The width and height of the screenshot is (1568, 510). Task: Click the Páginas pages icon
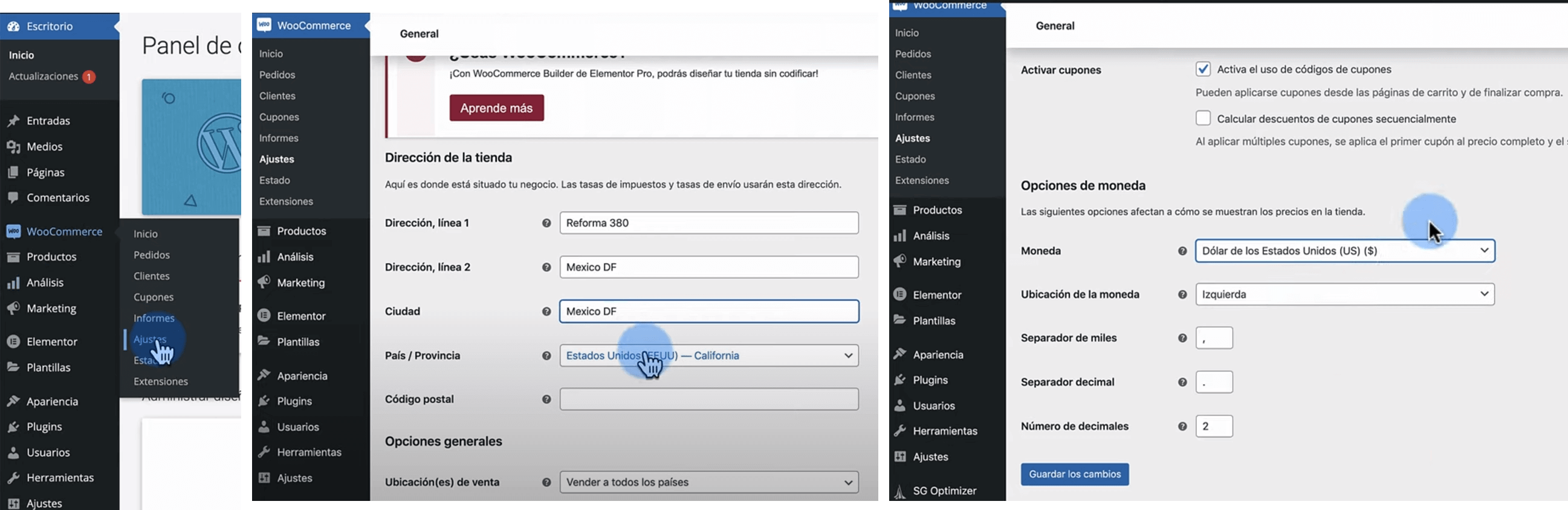pyautogui.click(x=13, y=172)
